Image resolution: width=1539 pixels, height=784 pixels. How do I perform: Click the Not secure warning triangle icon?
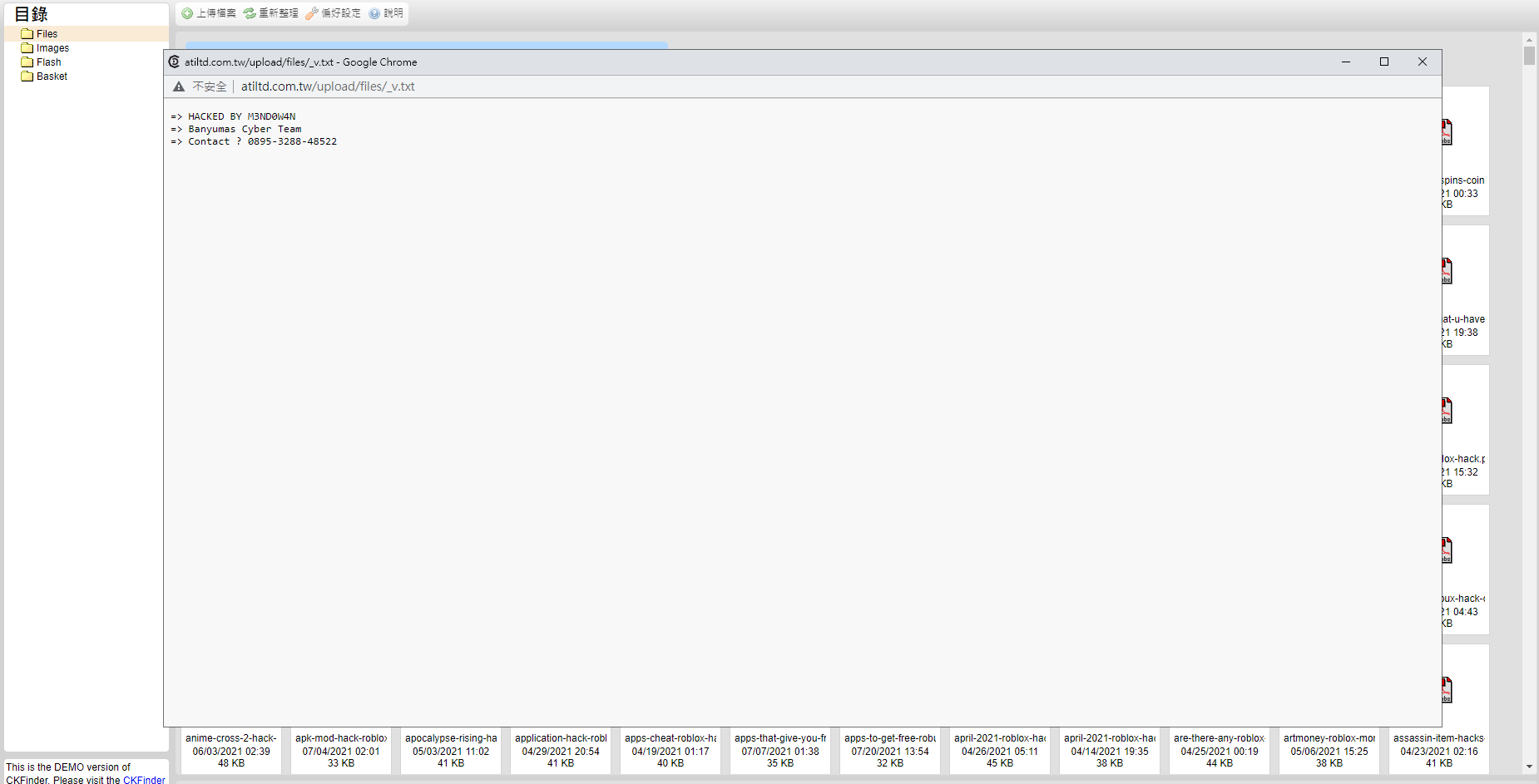tap(179, 86)
